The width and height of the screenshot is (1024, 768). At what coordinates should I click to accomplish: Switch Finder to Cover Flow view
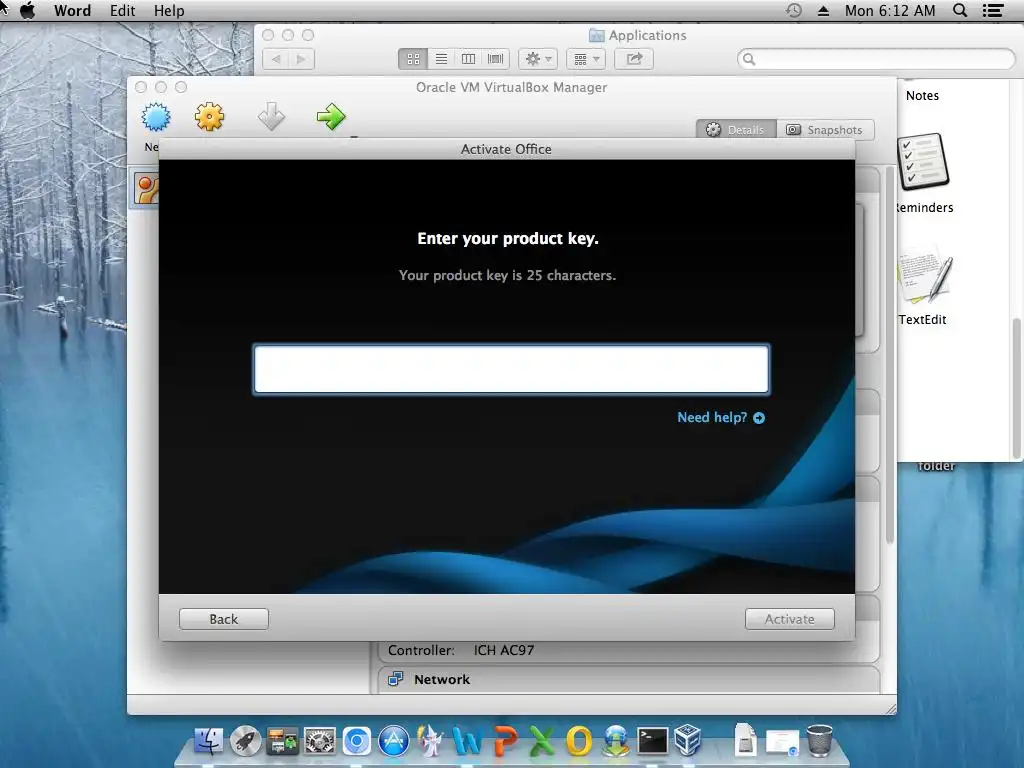coord(496,59)
